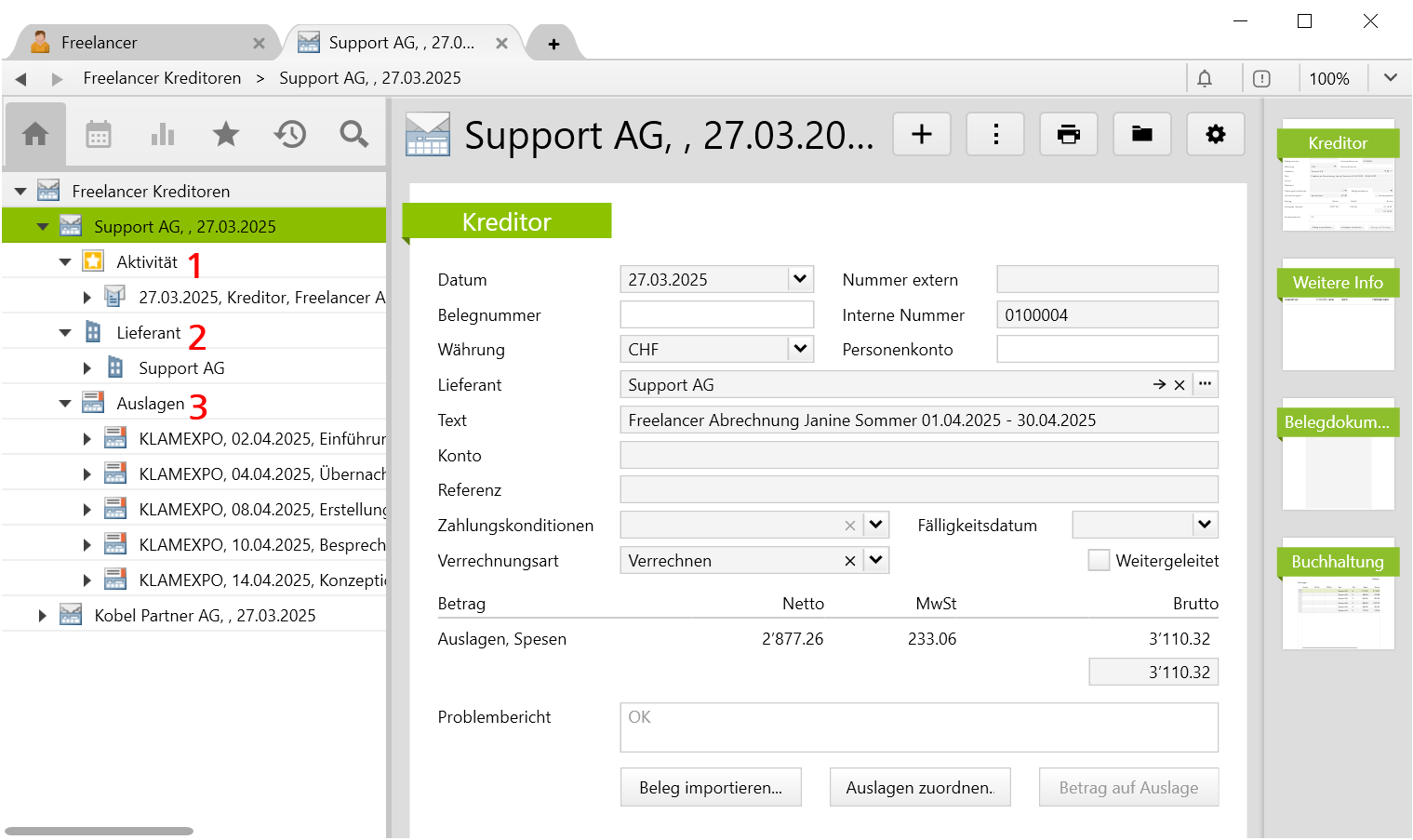Screen dimensions: 1413x840
Task: Open a new tab with plus
Action: coord(553,44)
